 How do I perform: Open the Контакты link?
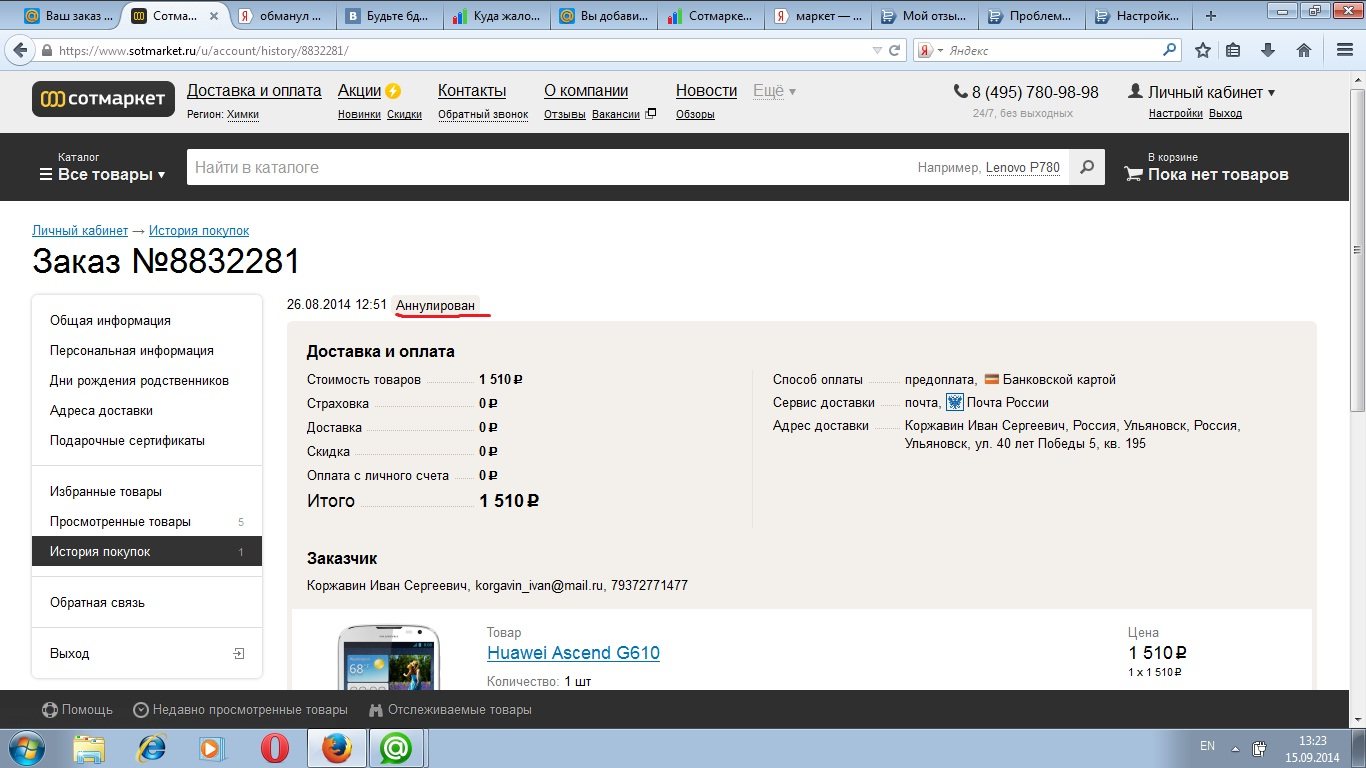(472, 91)
